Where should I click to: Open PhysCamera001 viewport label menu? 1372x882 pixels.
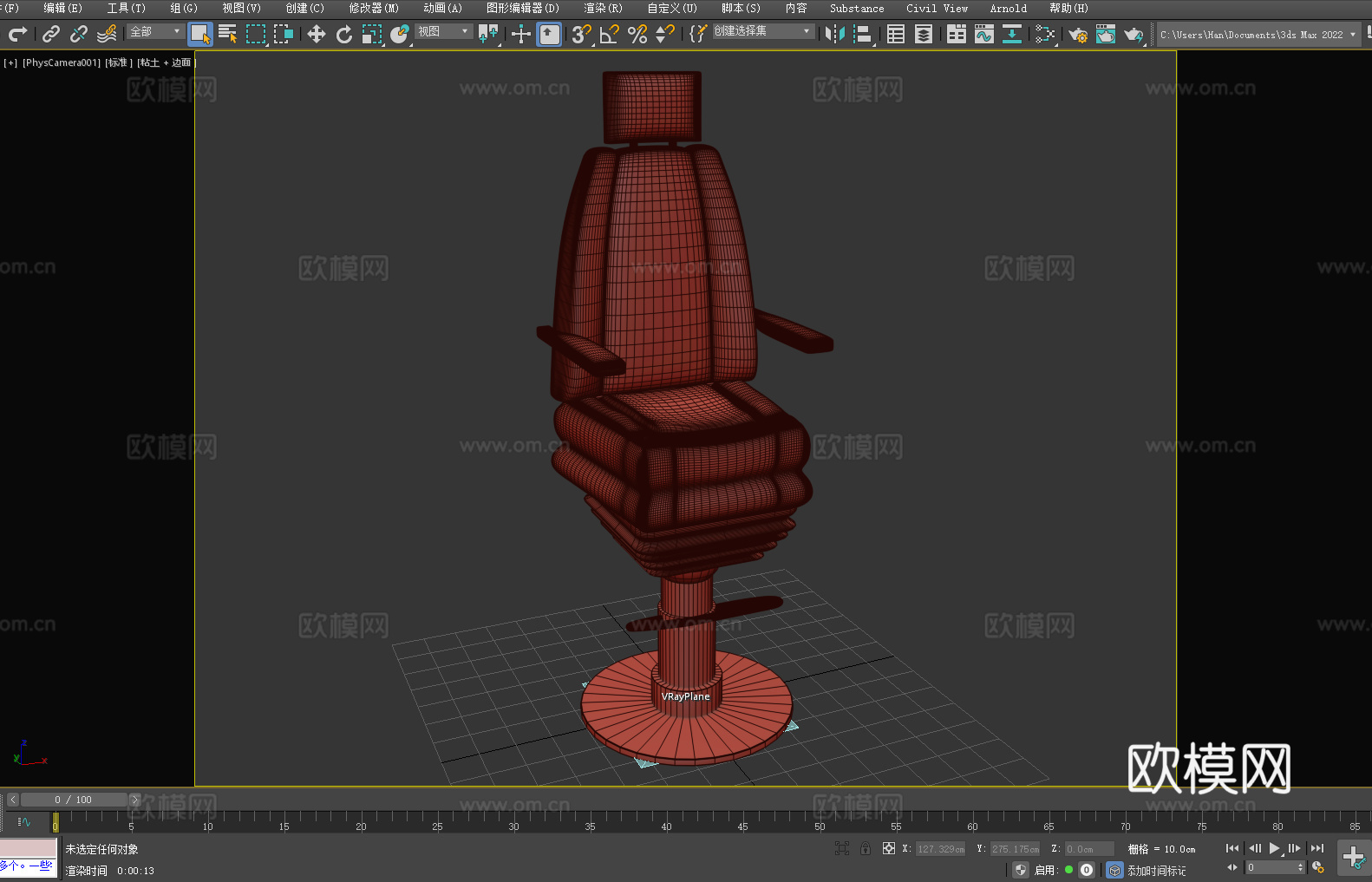[62, 62]
